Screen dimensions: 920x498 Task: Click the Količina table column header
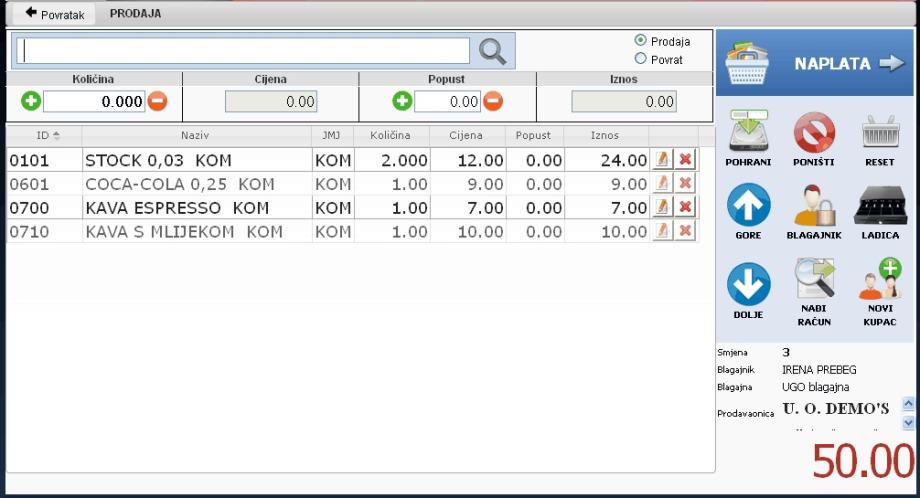coord(391,135)
